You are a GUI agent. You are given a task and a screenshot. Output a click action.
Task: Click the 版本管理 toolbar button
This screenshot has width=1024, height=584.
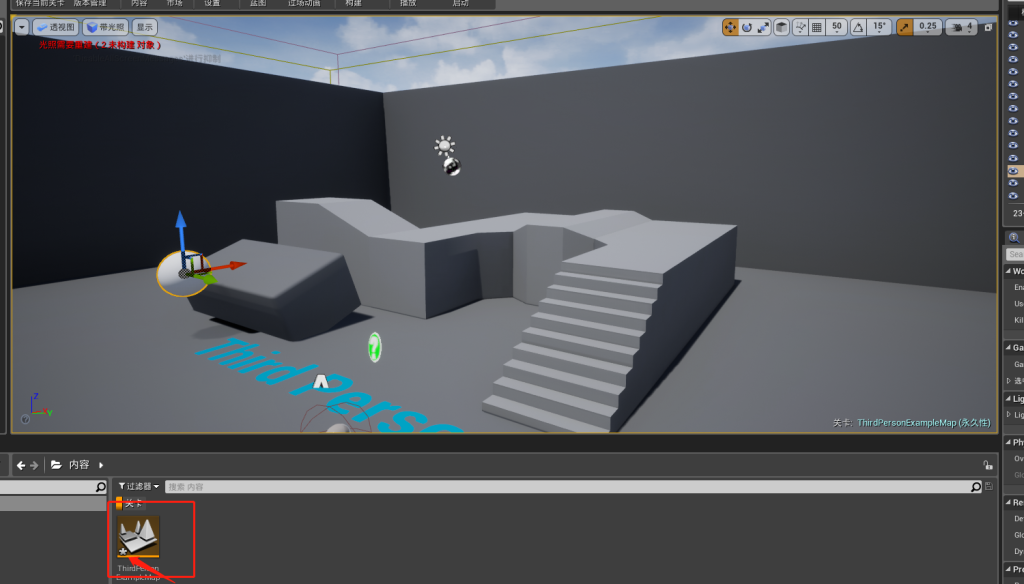(90, 3)
